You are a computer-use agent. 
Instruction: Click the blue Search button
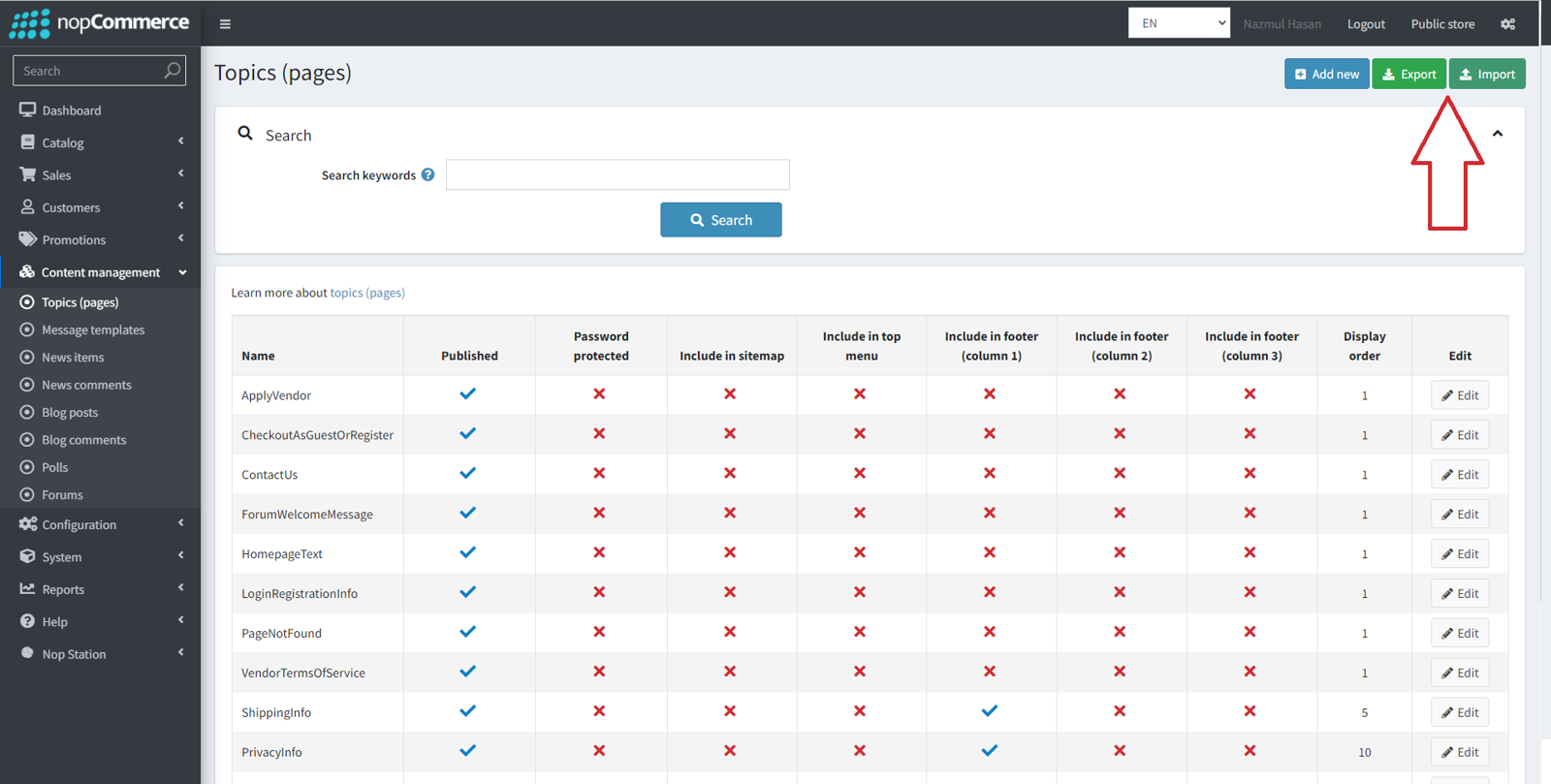click(721, 220)
